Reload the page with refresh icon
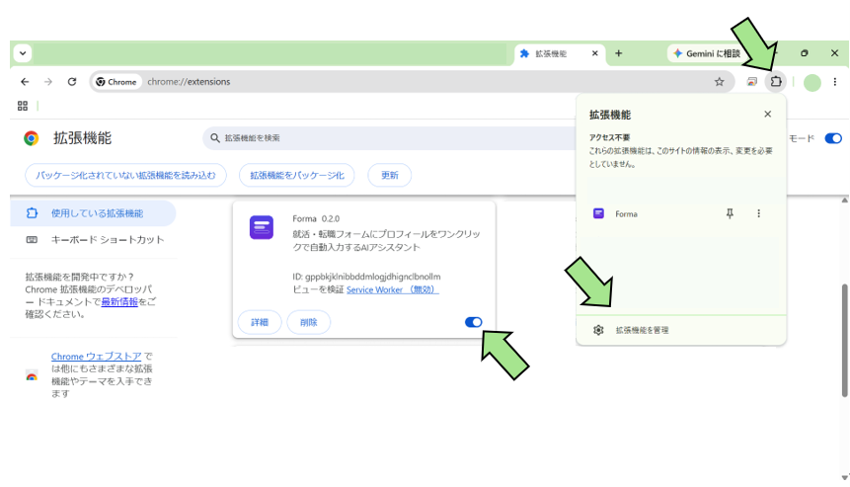Image resolution: width=850 pixels, height=487 pixels. click(72, 82)
